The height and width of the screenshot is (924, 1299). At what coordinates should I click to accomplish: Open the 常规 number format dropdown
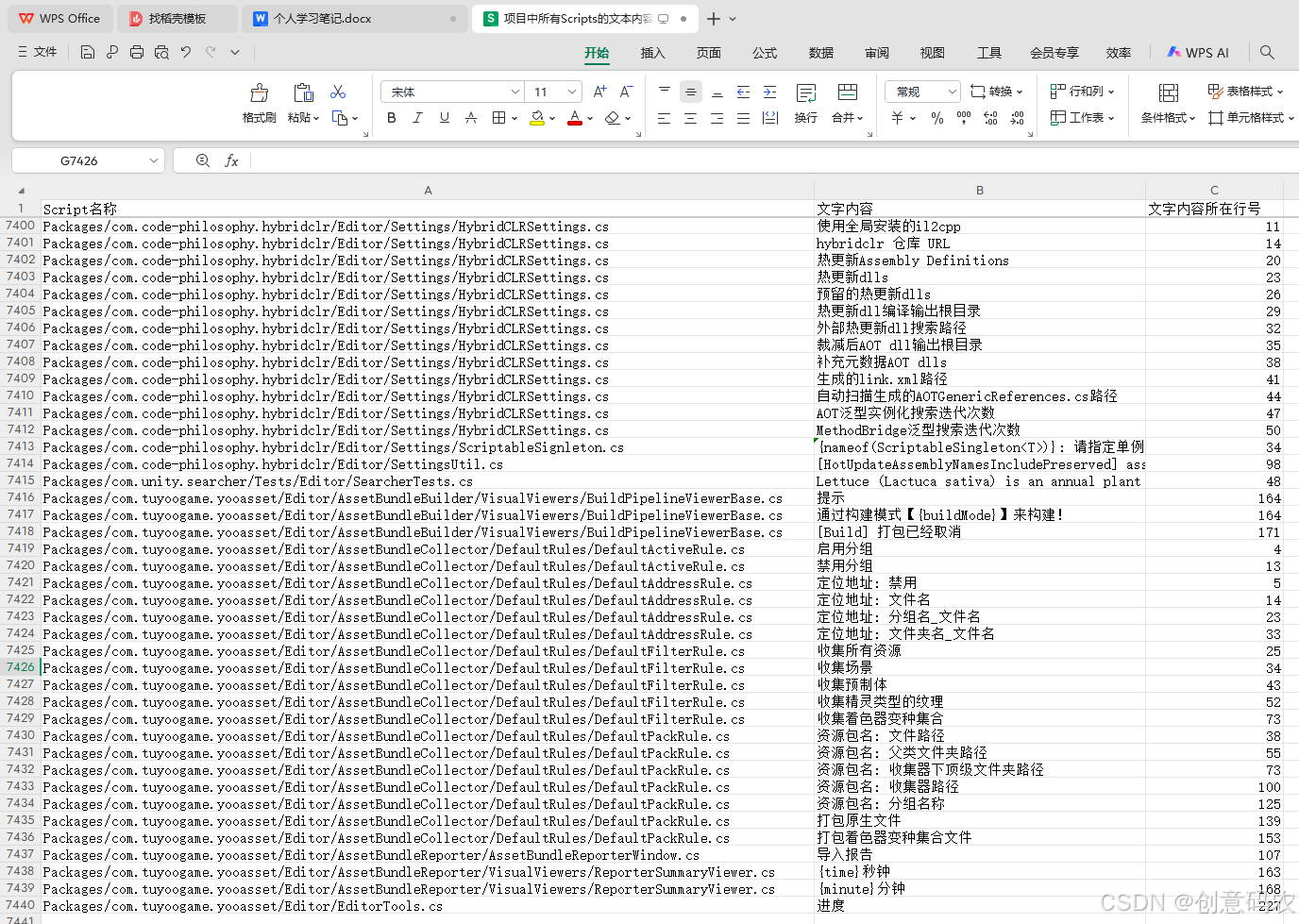pos(920,91)
